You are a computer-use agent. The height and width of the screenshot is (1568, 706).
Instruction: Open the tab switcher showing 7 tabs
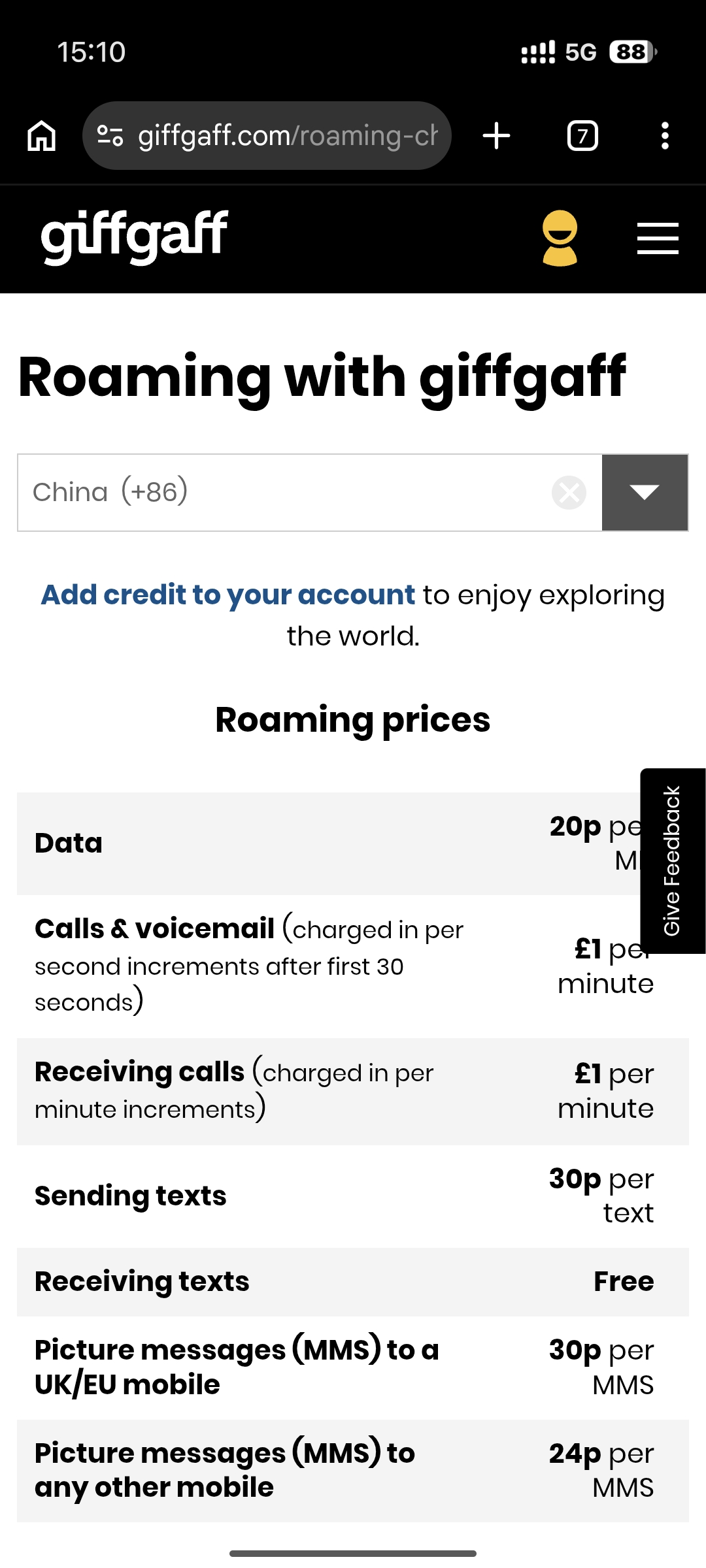coord(582,136)
